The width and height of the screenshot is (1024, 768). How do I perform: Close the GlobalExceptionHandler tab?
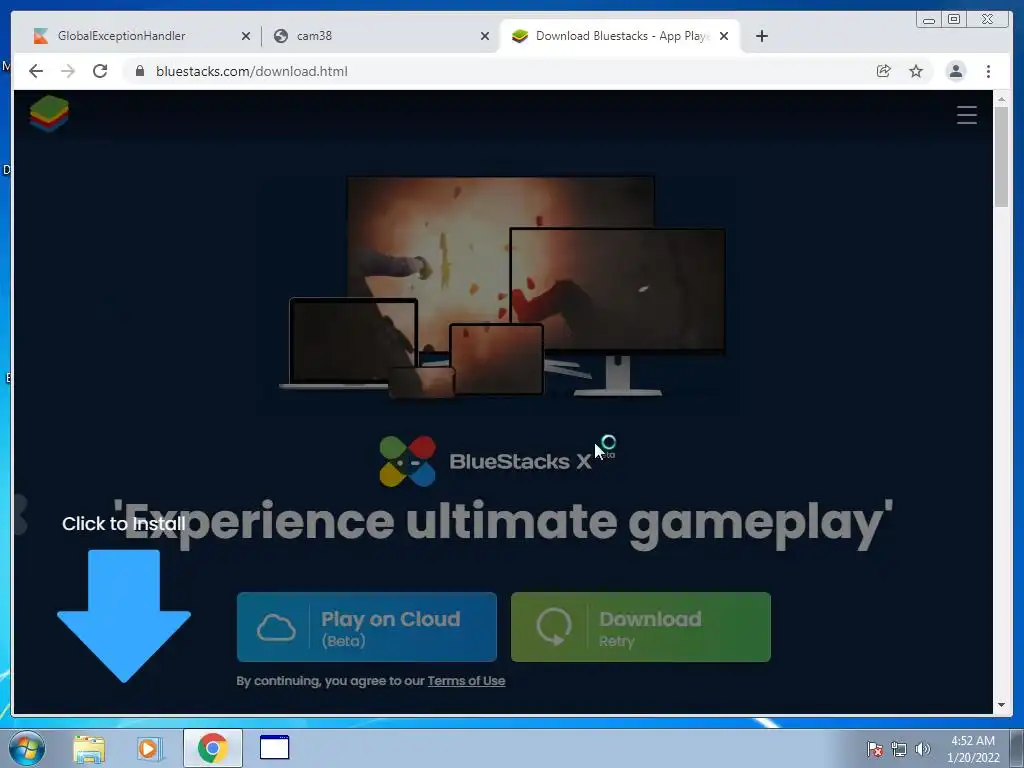click(246, 37)
